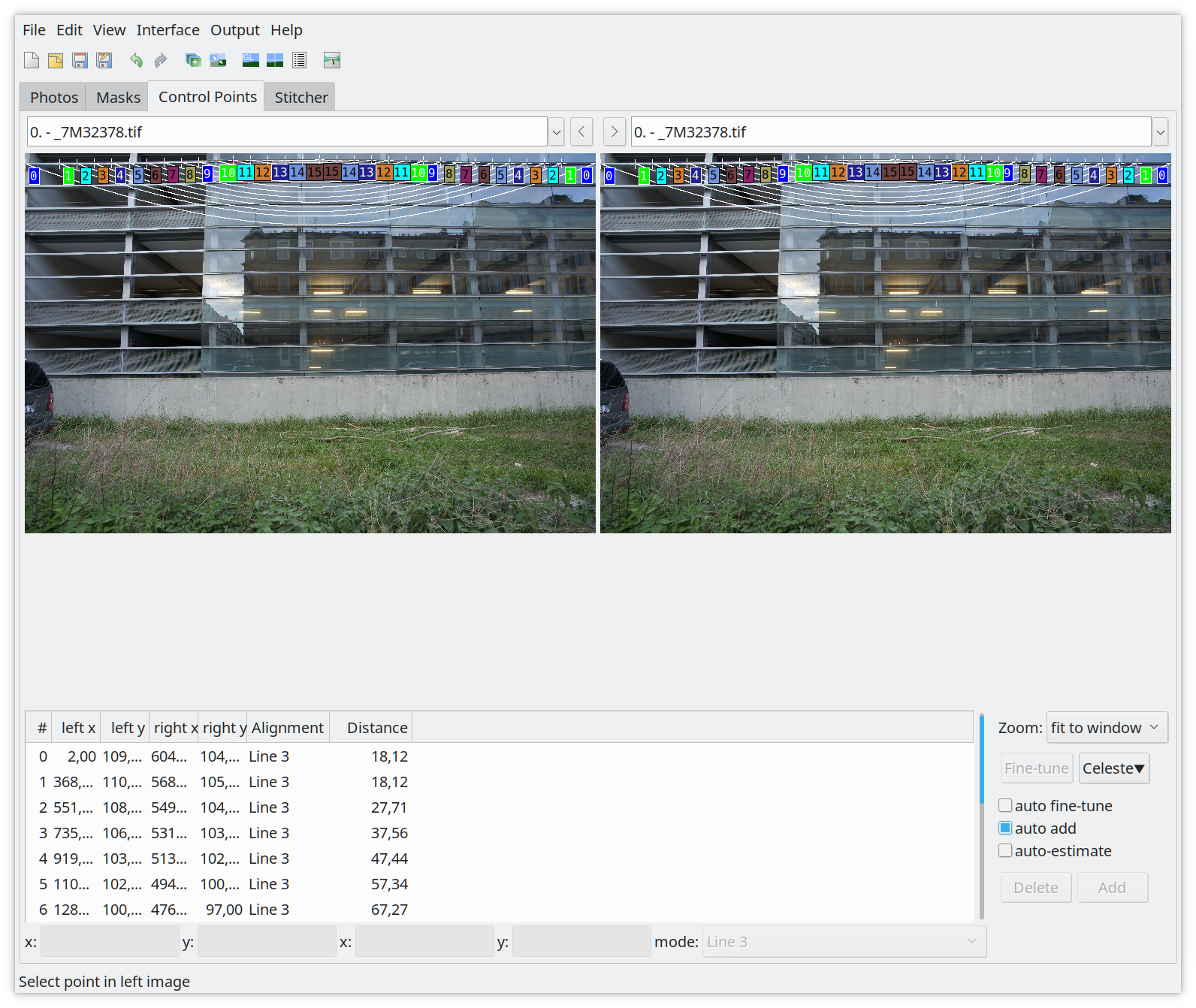Screen dimensions: 1196x1008
Task: Select control point row with distance 37,56
Action: [500, 833]
